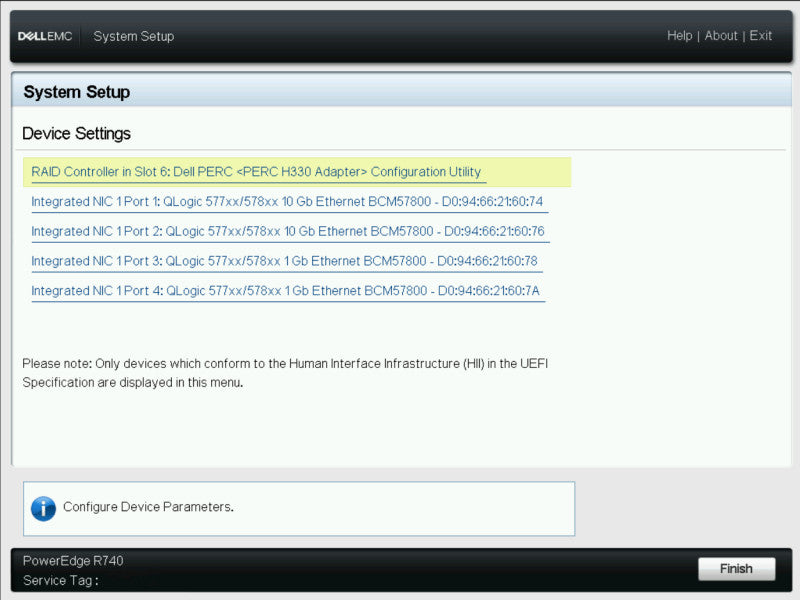Click the 'System Setup' text beside the Dell logo
Screen dimensions: 800x600
(134, 36)
